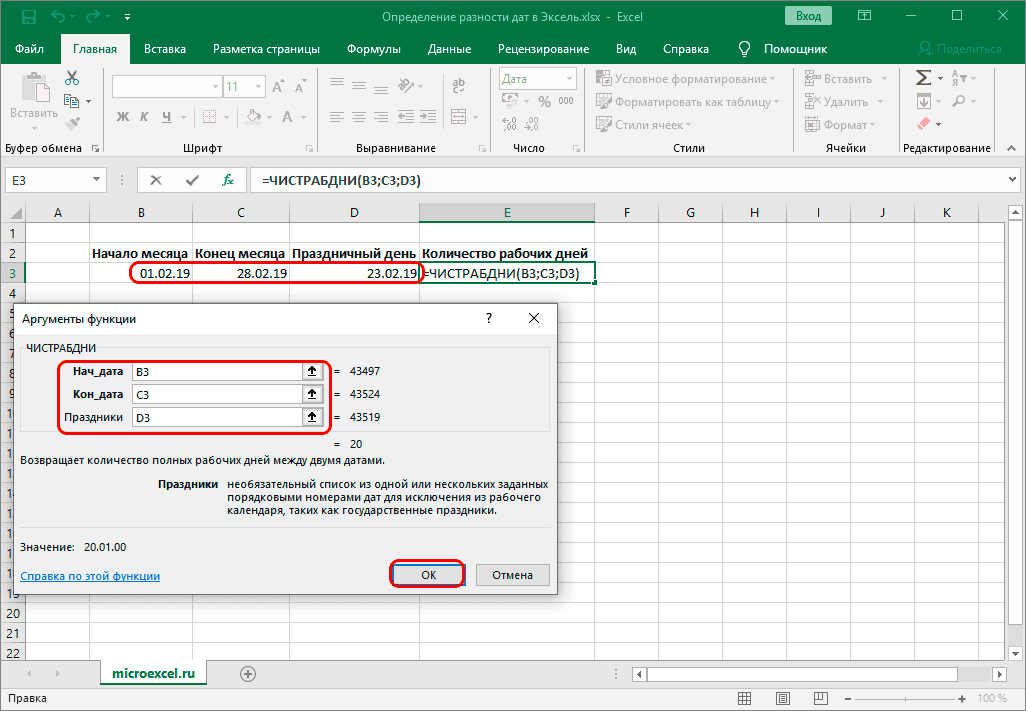
Task: Open the Name Box dropdown next to E3
Action: 97,180
